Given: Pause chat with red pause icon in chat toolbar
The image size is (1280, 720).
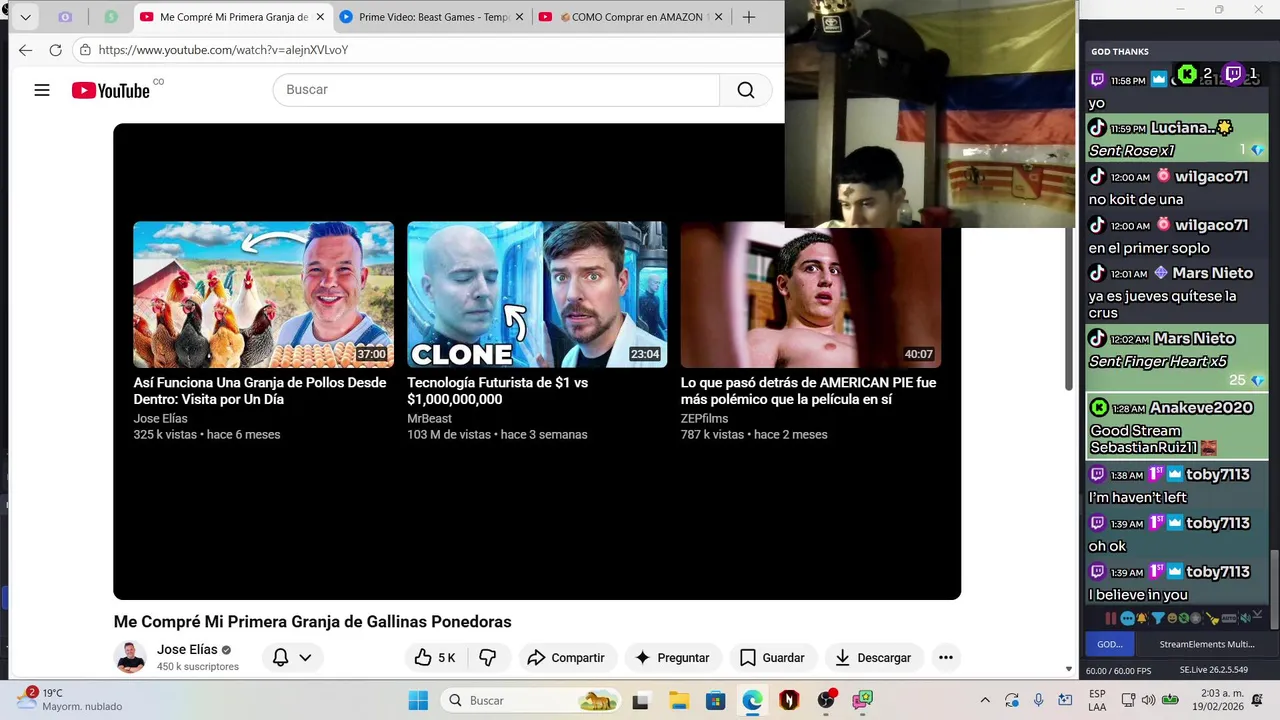Looking at the screenshot, I should point(1111,618).
